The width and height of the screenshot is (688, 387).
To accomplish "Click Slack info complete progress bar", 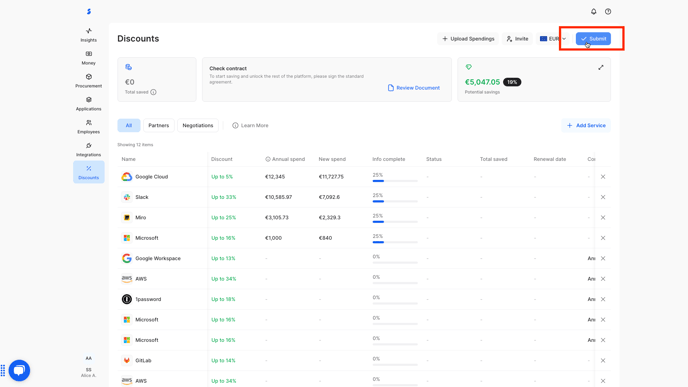I will pos(394,201).
